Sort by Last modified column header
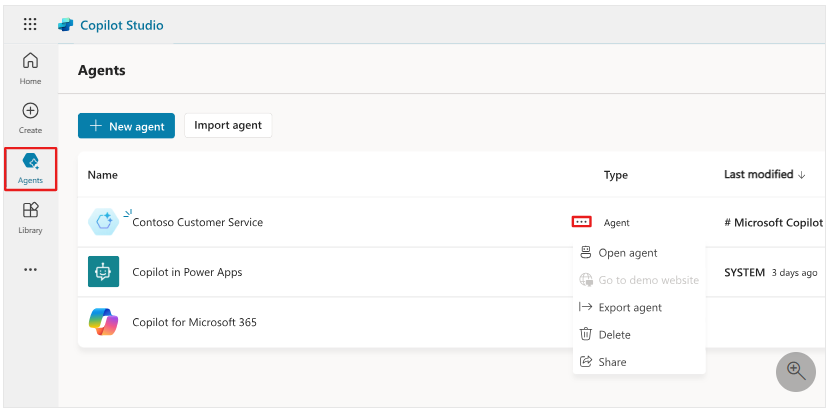This screenshot has height=409, width=827. (764, 175)
